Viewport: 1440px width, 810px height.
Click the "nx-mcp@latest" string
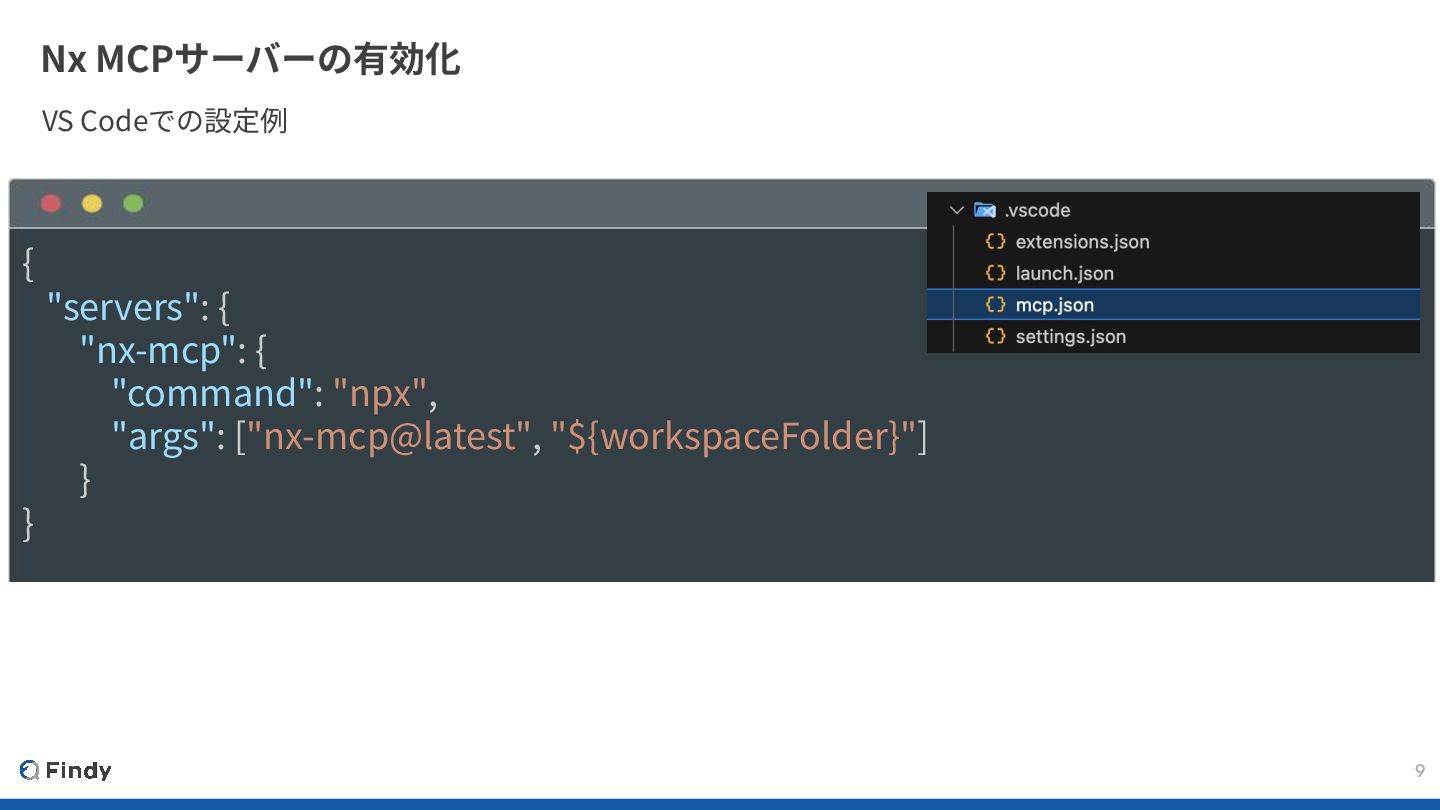point(390,437)
